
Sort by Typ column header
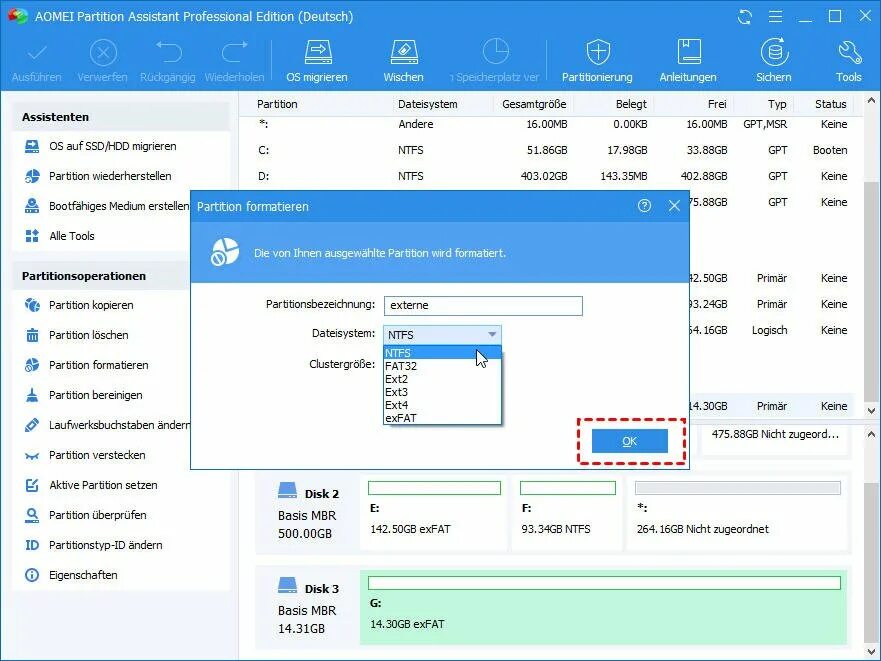777,104
